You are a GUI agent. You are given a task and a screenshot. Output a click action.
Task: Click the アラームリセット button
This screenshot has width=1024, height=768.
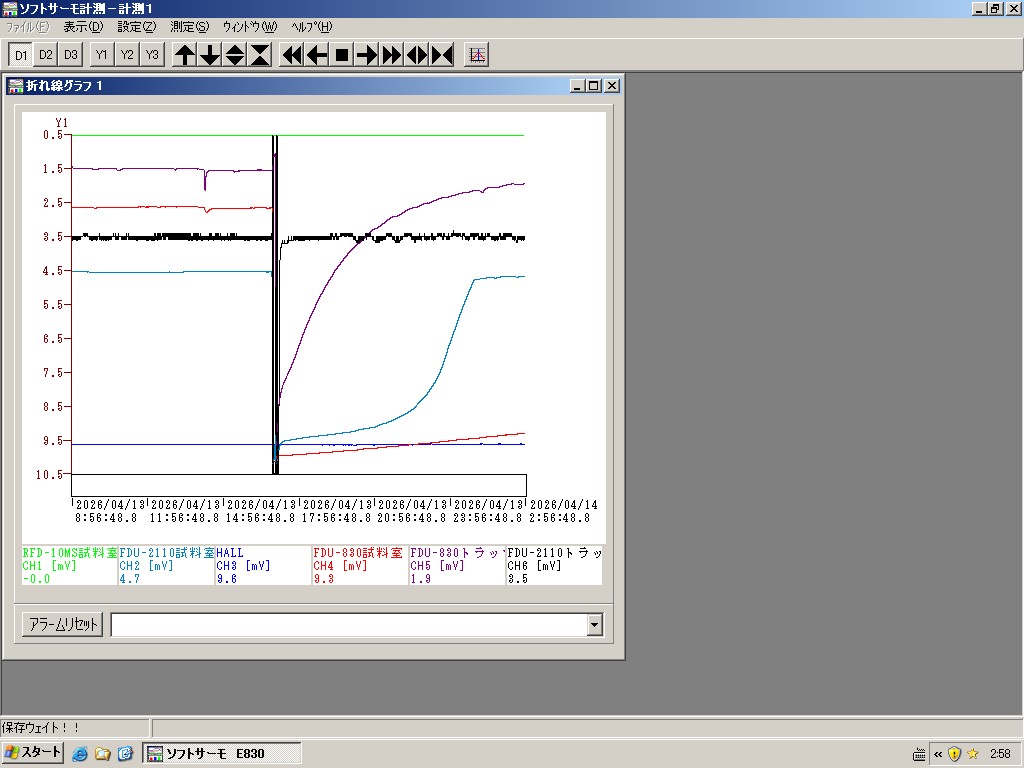click(x=62, y=625)
